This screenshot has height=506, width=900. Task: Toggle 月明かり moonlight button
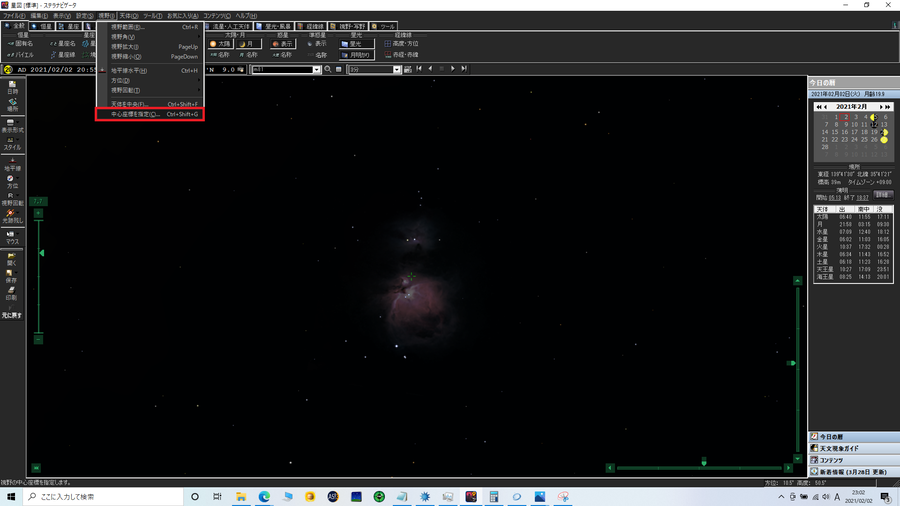[356, 55]
